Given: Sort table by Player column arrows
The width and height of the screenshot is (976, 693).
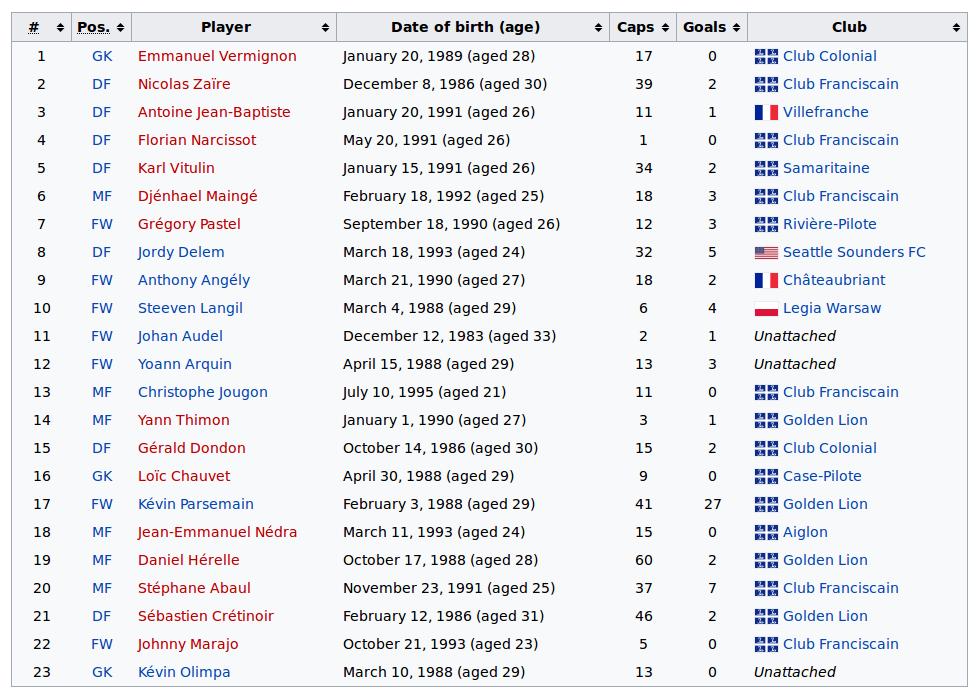Looking at the screenshot, I should point(325,27).
